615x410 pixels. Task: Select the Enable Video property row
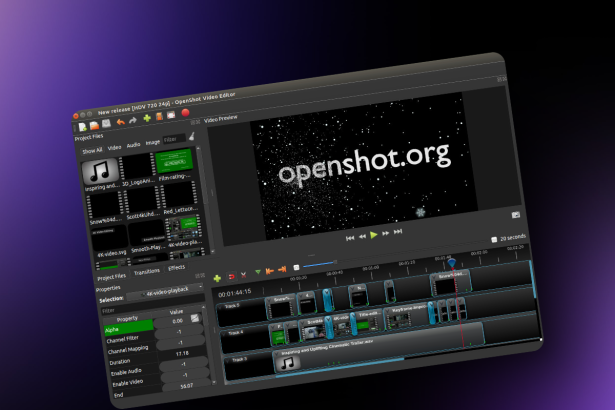137,382
